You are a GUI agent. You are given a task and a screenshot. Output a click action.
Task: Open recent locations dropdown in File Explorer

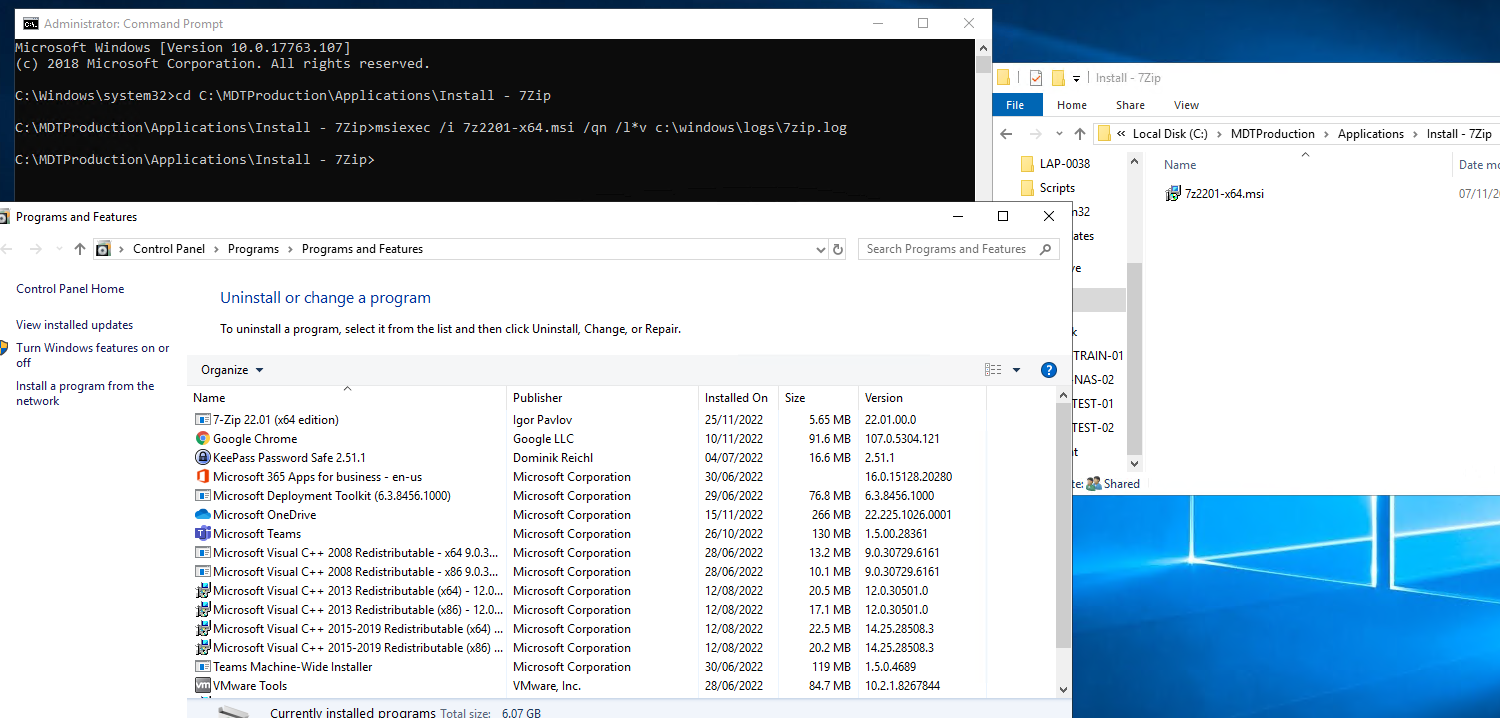click(1058, 134)
